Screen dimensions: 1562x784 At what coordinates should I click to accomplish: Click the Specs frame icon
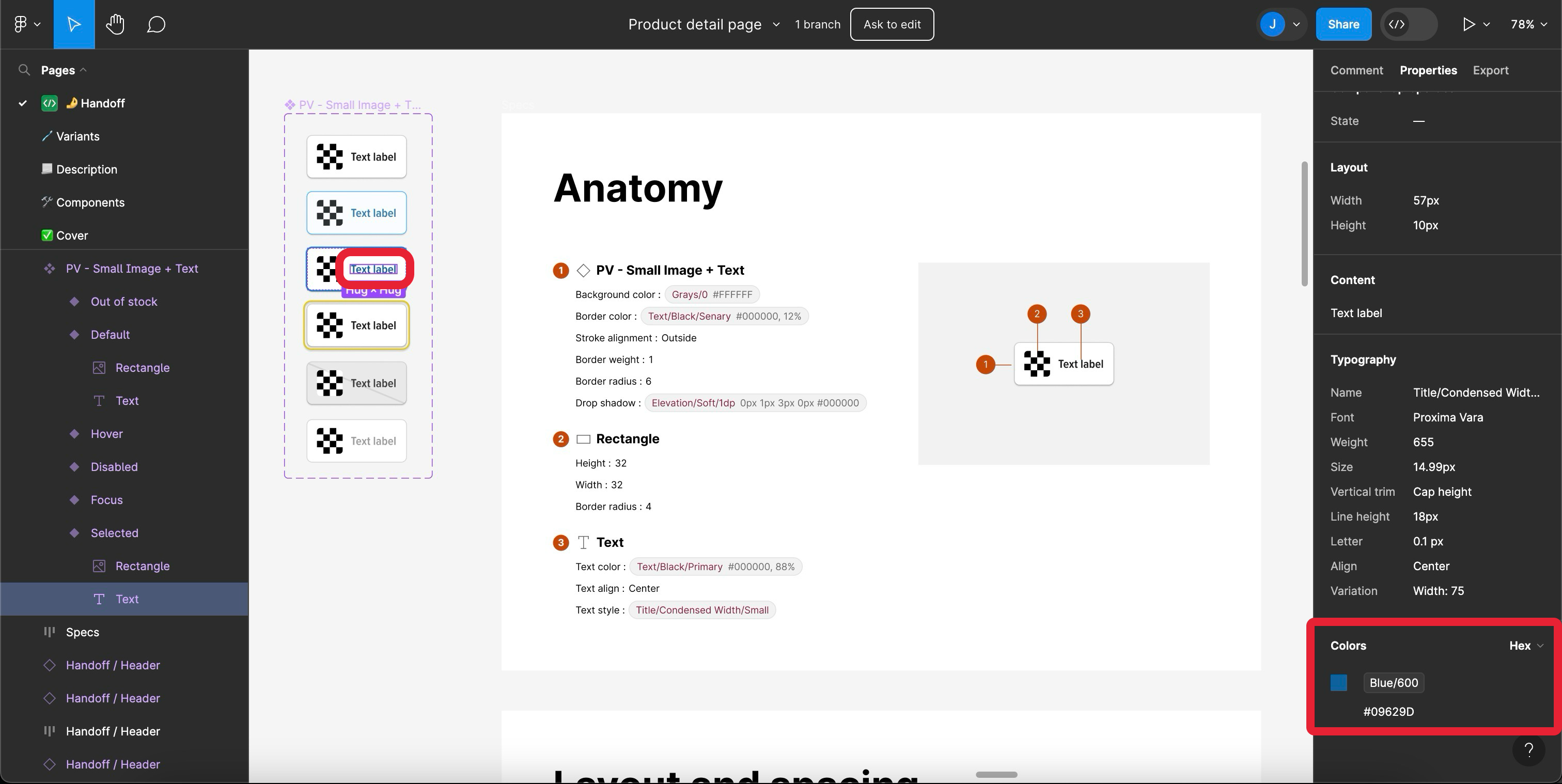pos(50,632)
